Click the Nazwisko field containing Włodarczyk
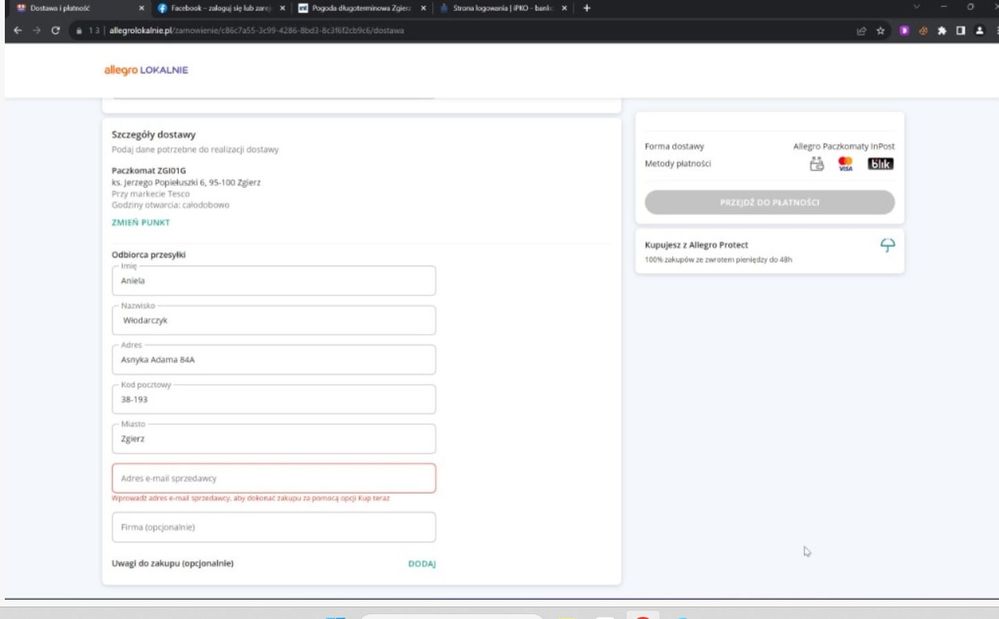This screenshot has width=999, height=619. point(274,320)
